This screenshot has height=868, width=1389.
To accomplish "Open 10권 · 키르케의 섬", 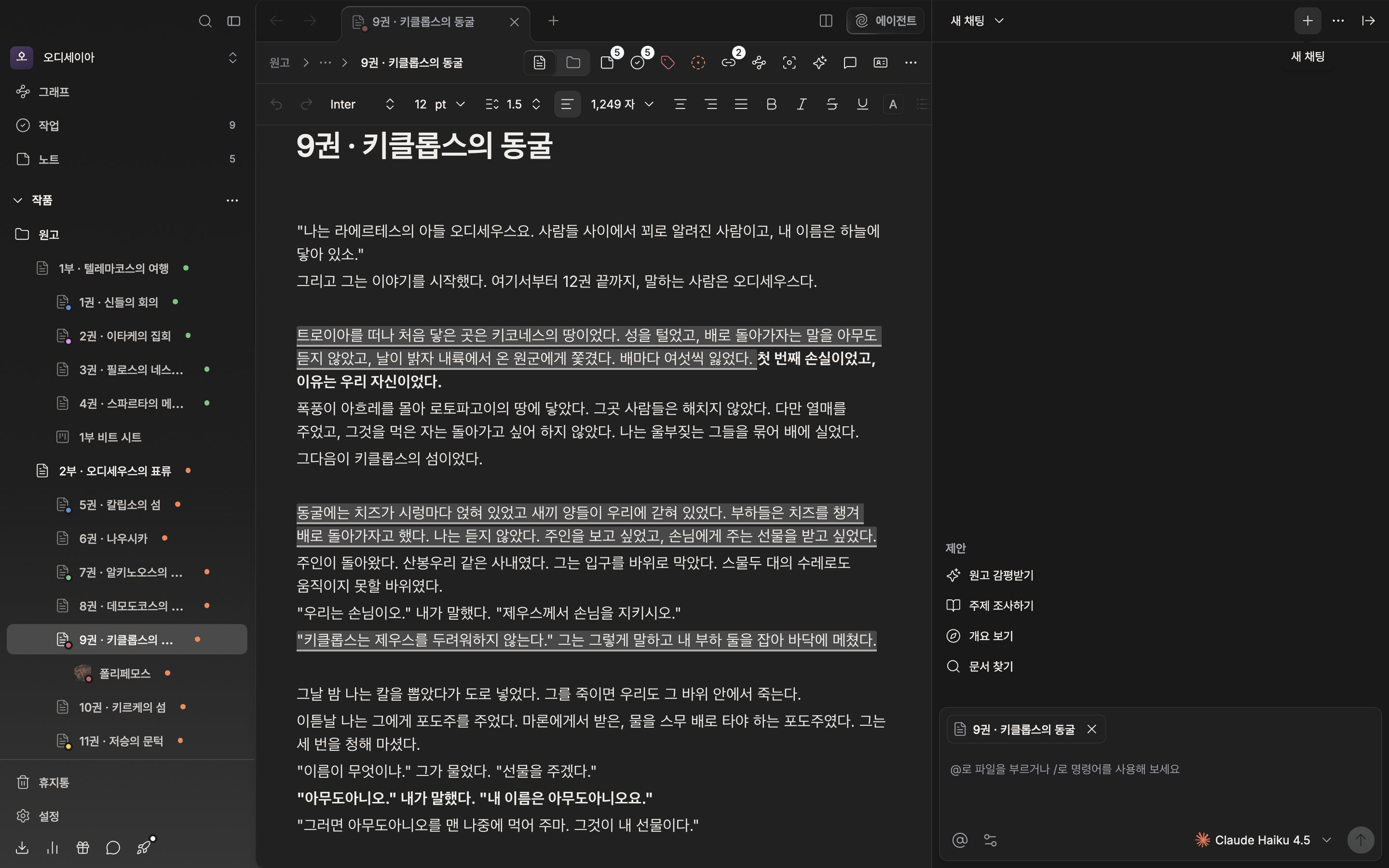I will [127, 706].
